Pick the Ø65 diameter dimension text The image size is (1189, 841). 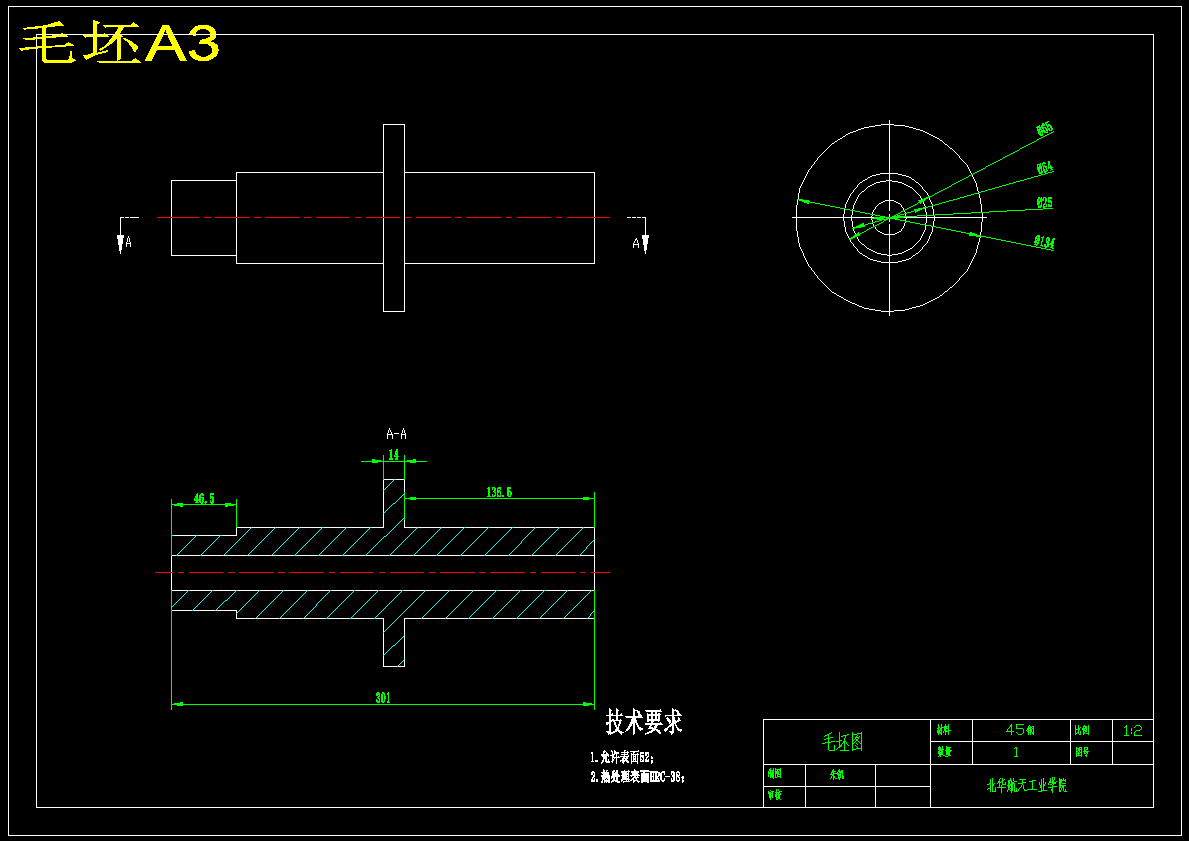pos(1045,129)
